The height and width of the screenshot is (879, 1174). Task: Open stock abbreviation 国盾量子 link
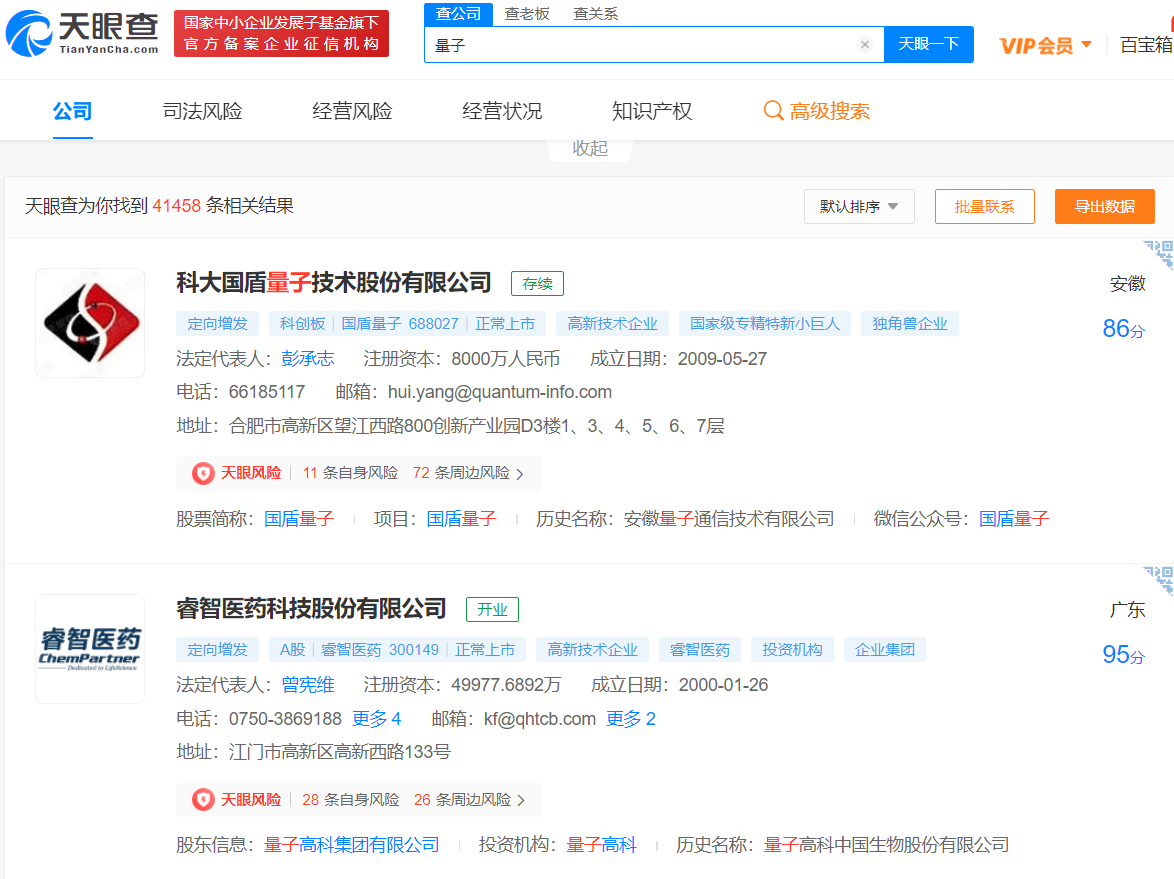click(299, 519)
